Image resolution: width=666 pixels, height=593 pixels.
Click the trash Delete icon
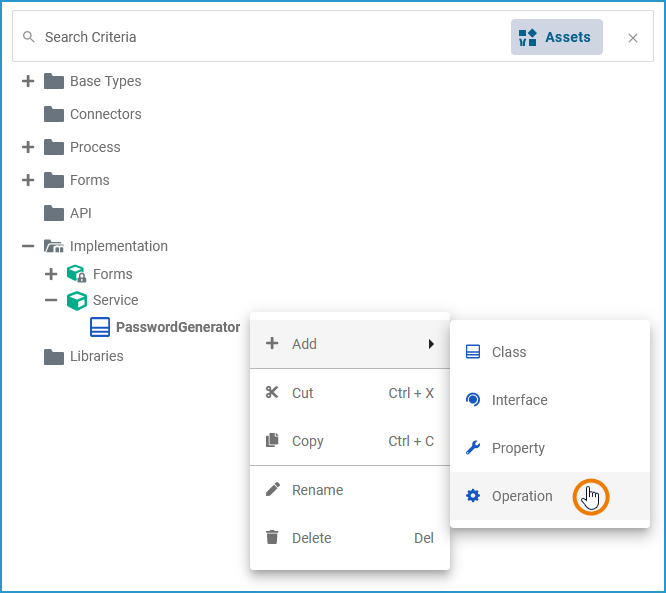click(x=272, y=537)
